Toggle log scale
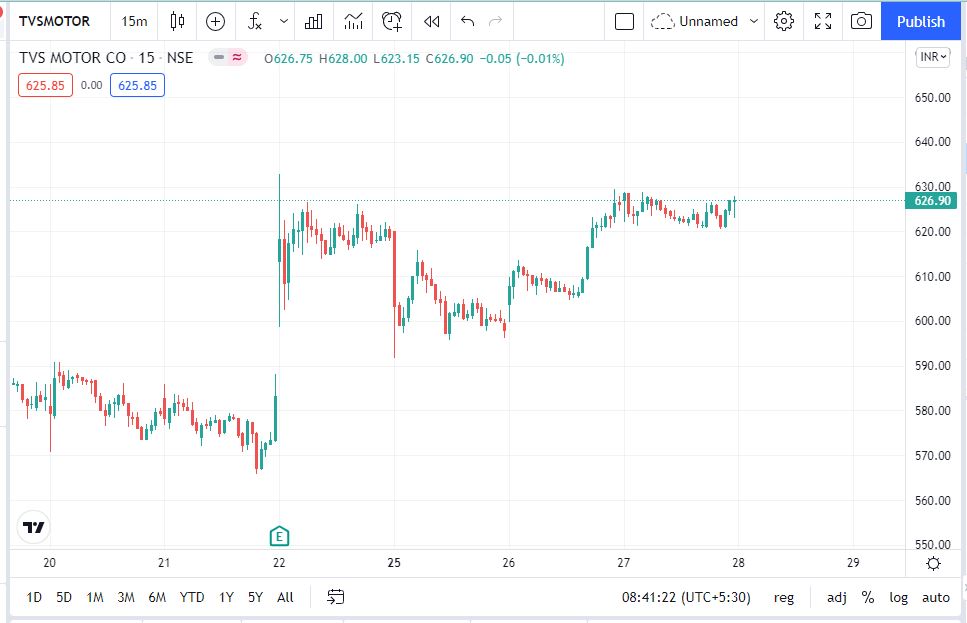Screen dimensions: 967x623 (899, 597)
